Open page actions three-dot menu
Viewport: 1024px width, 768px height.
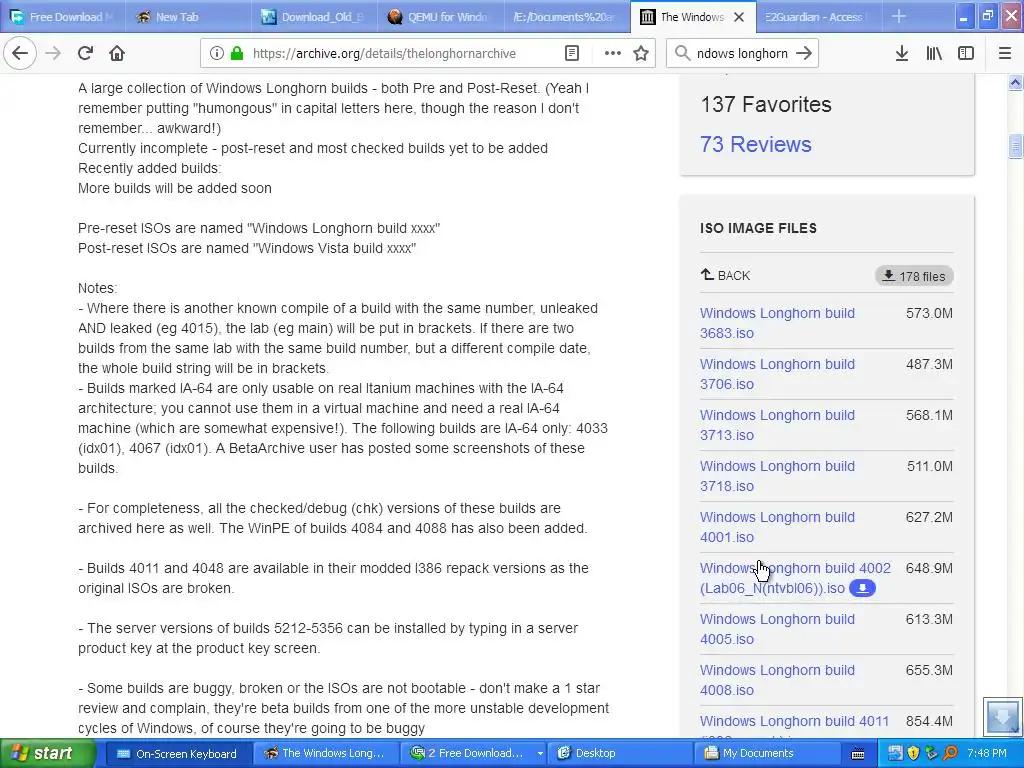pyautogui.click(x=613, y=53)
